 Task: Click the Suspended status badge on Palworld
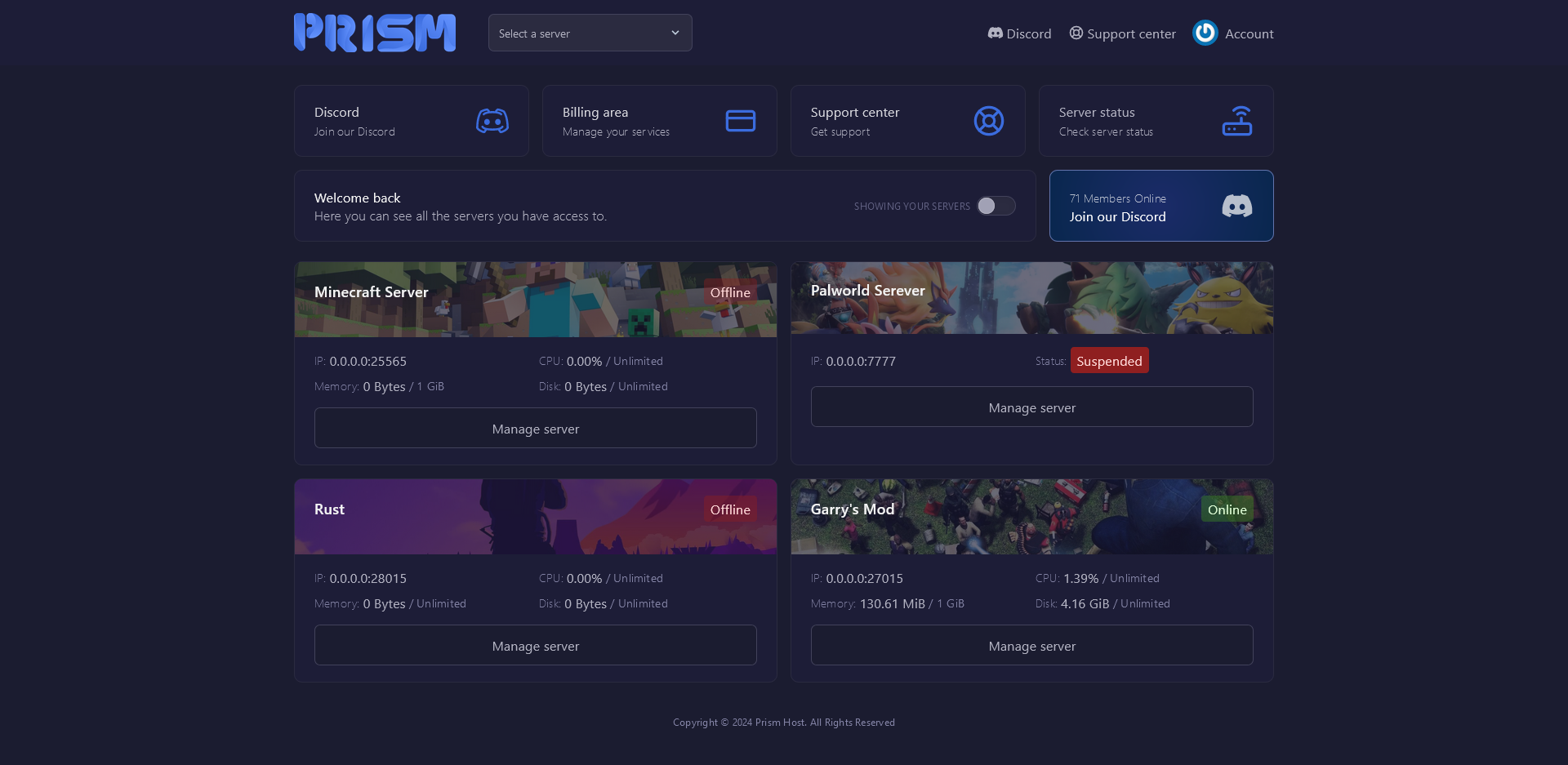coord(1109,361)
